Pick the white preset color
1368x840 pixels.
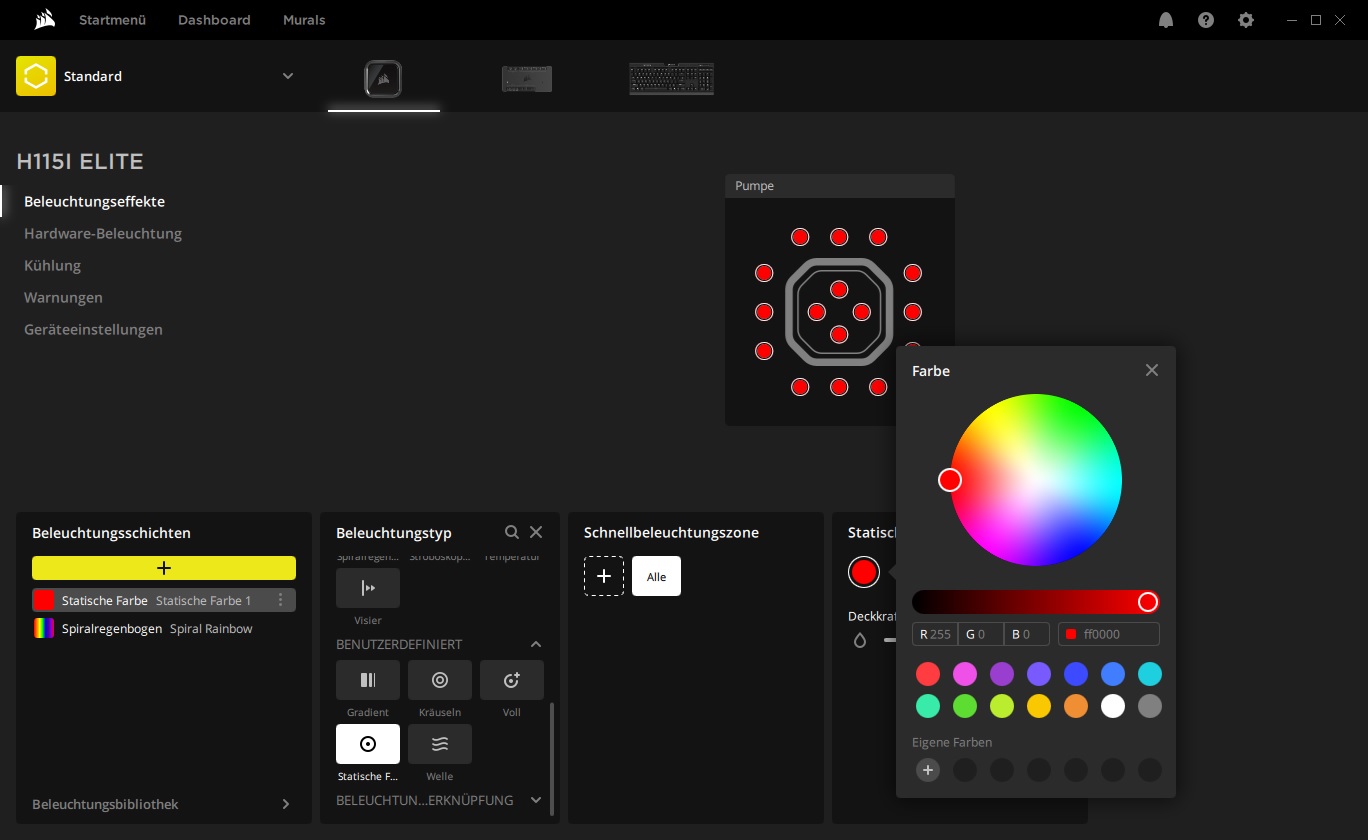click(x=1113, y=706)
